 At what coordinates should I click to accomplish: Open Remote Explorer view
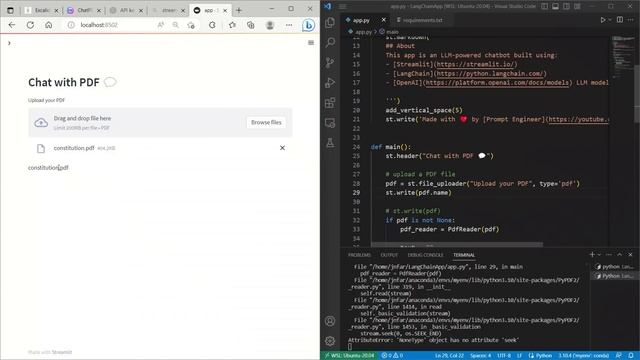tap(330, 122)
